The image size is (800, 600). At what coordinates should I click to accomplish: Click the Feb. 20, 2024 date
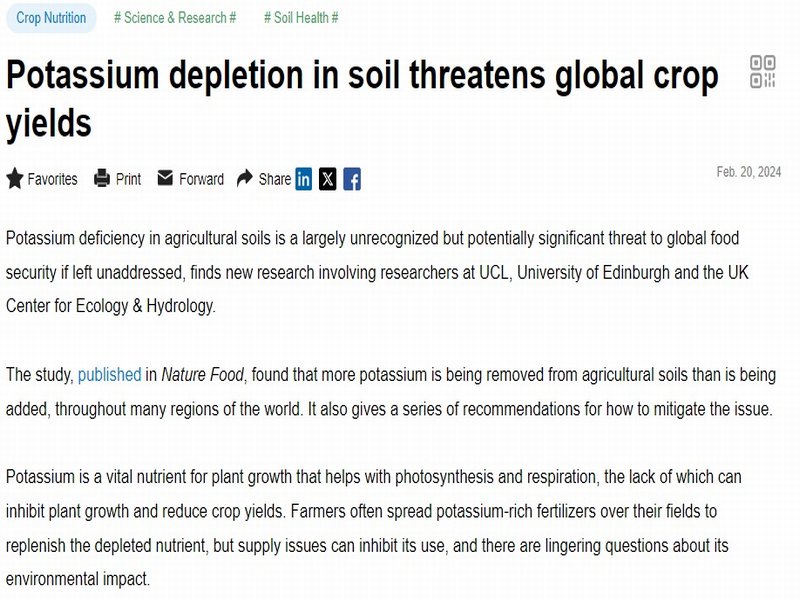[x=748, y=172]
